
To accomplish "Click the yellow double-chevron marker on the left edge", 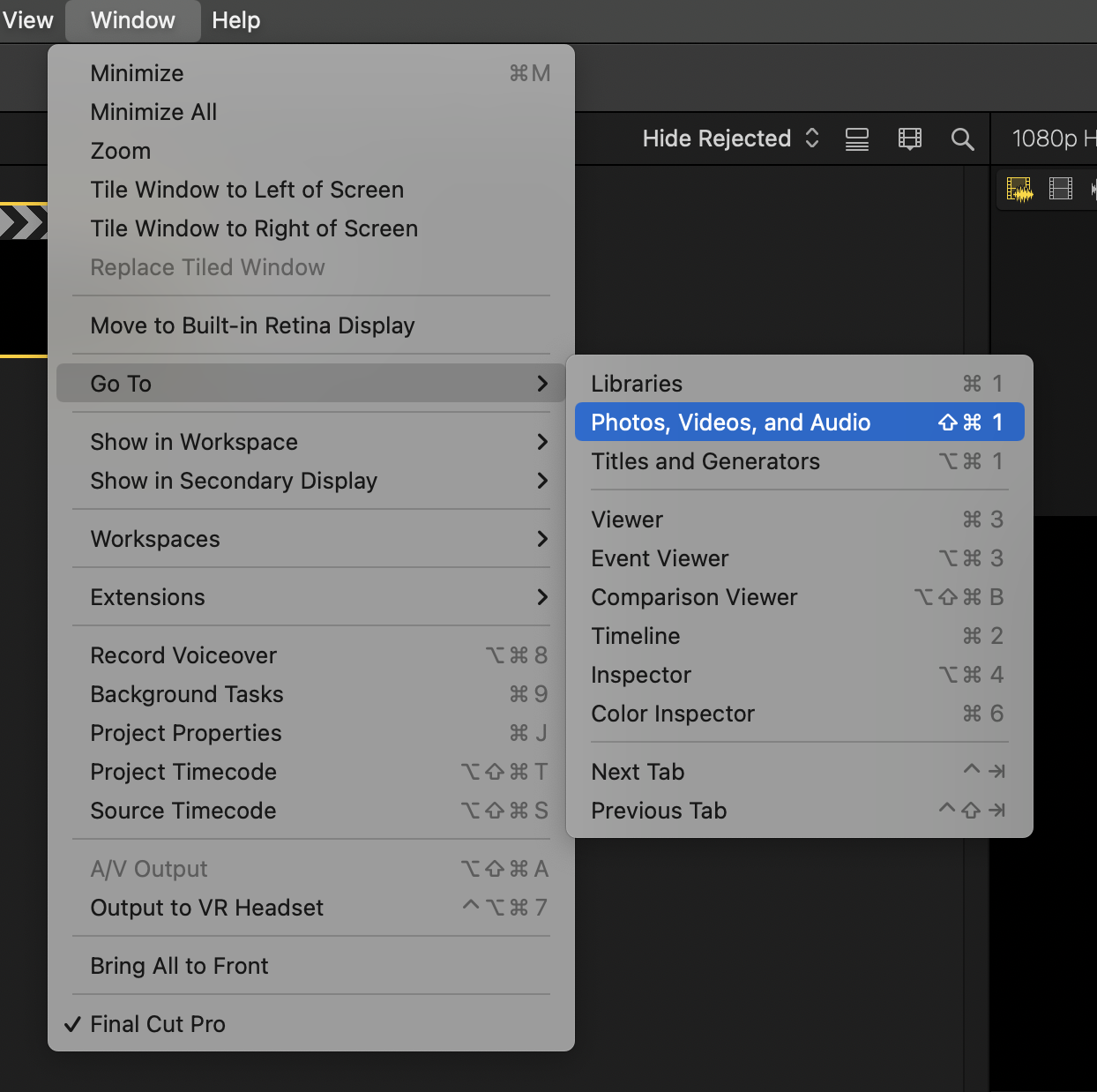I will [24, 222].
